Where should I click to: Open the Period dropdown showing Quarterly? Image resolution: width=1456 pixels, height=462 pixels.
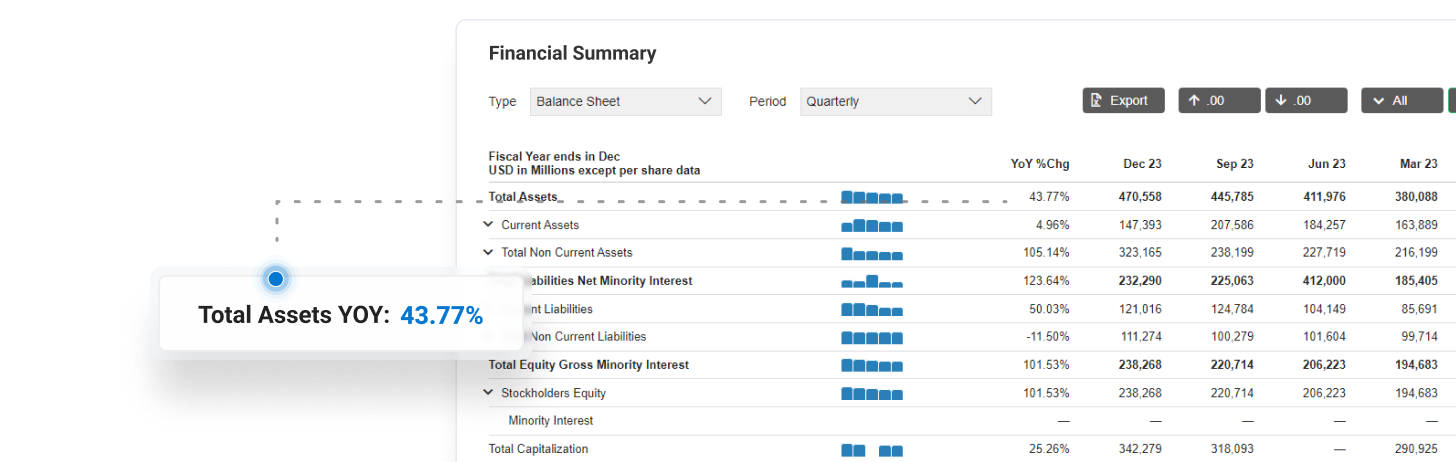tap(895, 101)
